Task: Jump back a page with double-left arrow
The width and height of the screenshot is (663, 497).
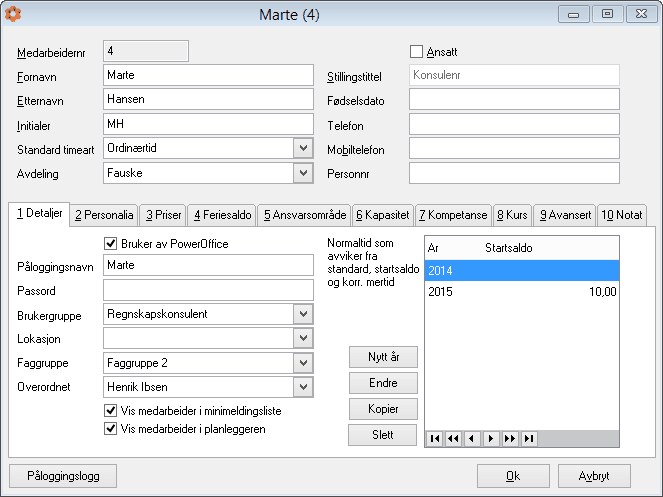Action: tap(453, 439)
